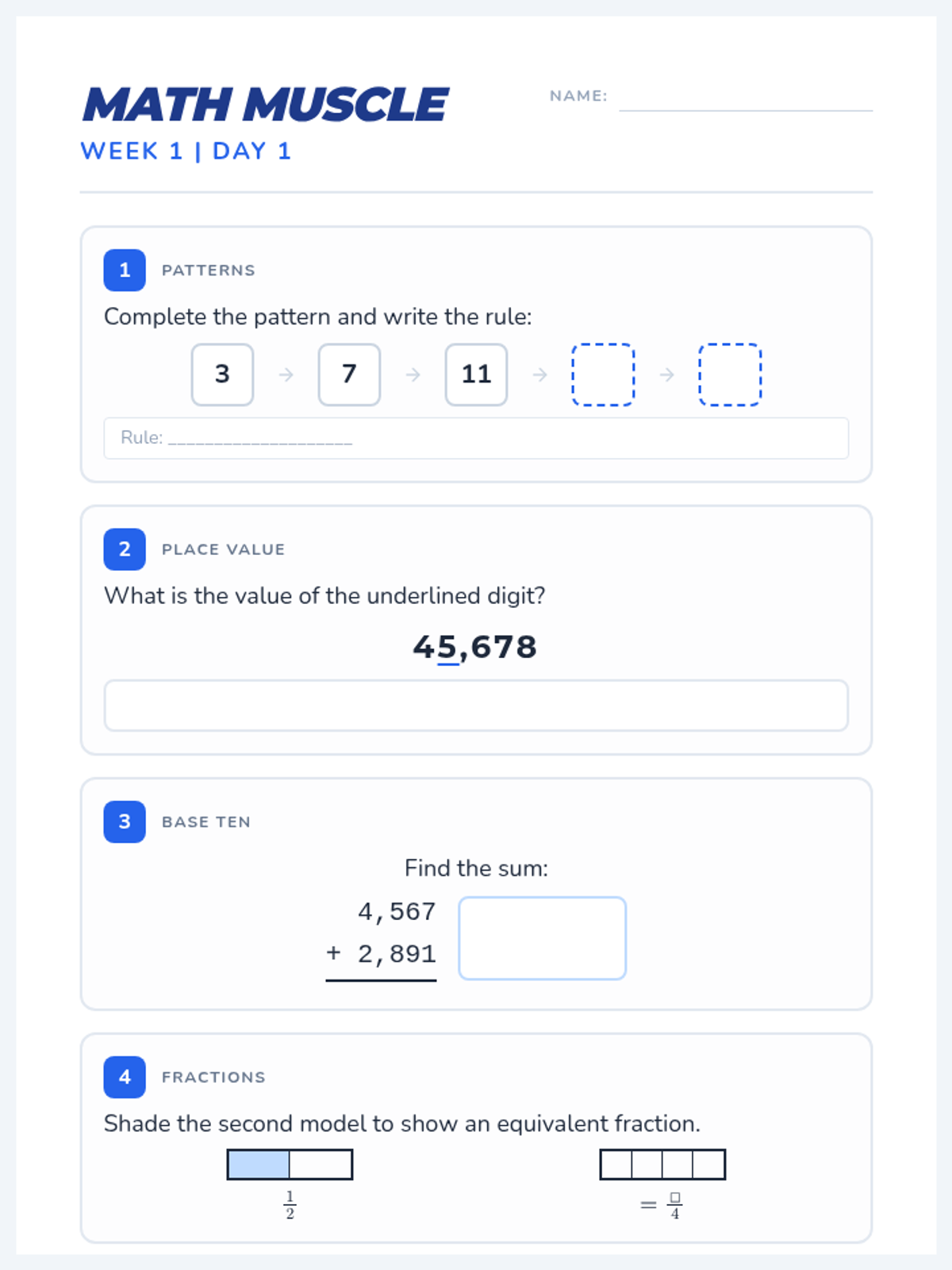Click the sum answer box

(x=543, y=938)
